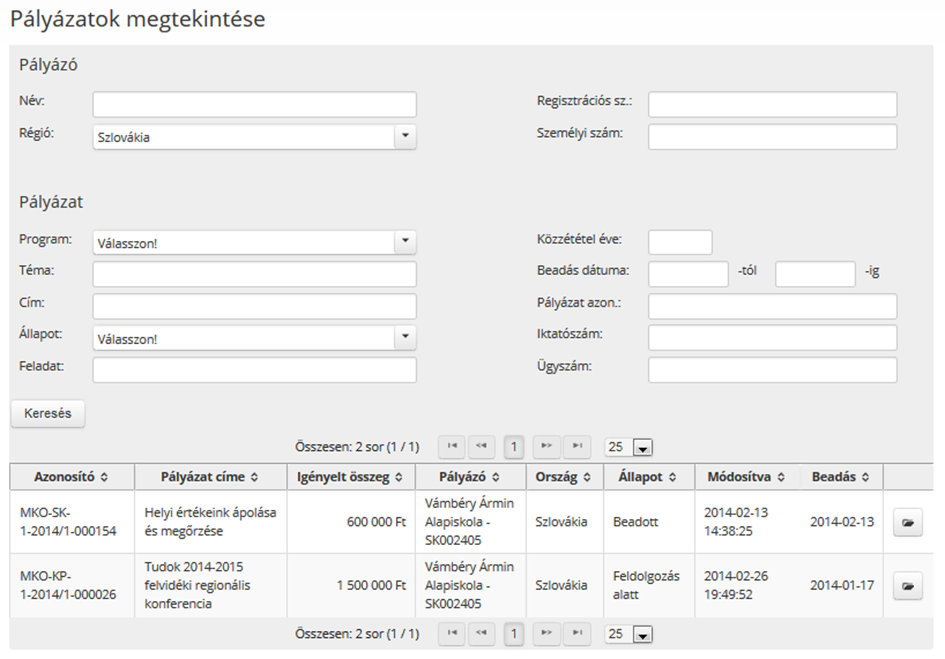
Task: Sort table by Beadás column
Action: click(x=841, y=477)
